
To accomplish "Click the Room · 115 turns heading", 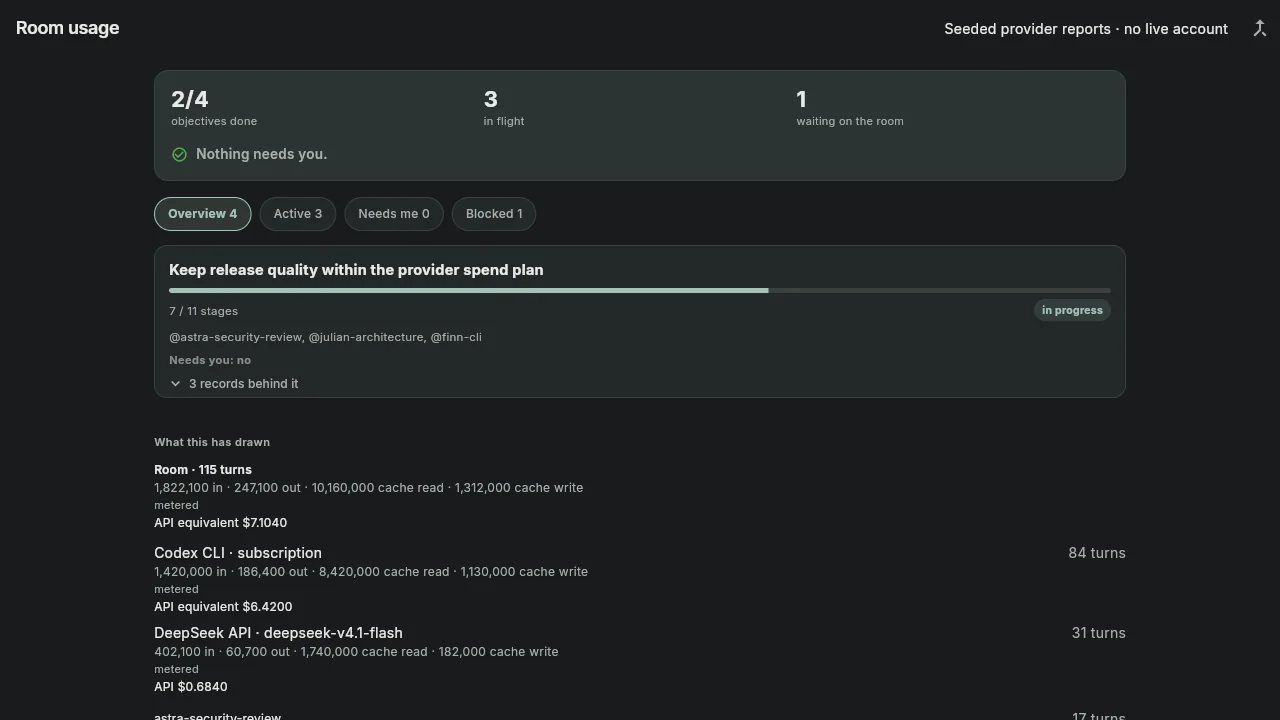I will pyautogui.click(x=203, y=470).
